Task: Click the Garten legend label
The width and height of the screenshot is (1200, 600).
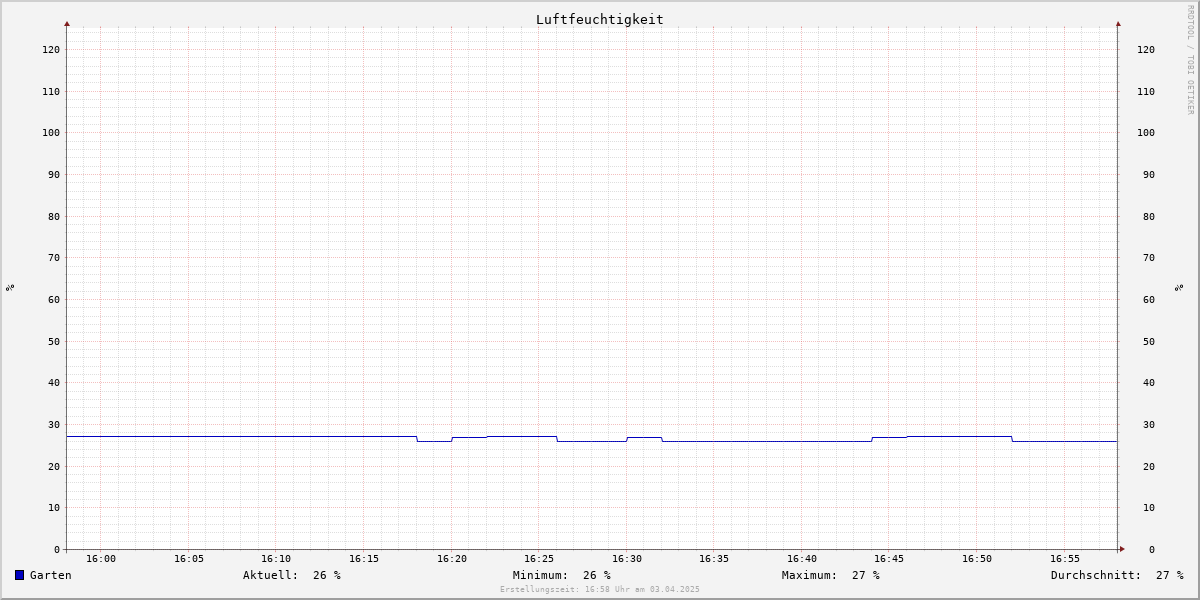Action: (x=51, y=575)
